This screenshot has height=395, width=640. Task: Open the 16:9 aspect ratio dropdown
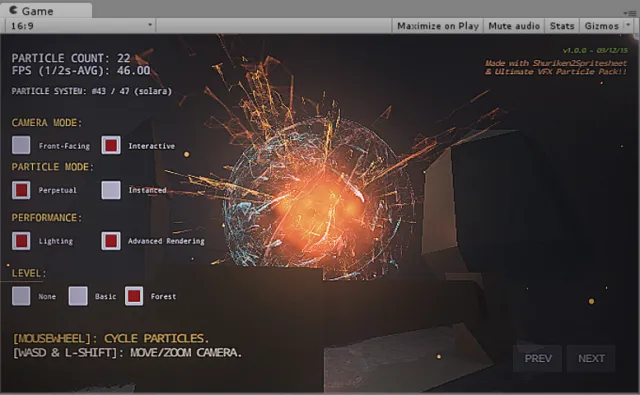(80, 26)
